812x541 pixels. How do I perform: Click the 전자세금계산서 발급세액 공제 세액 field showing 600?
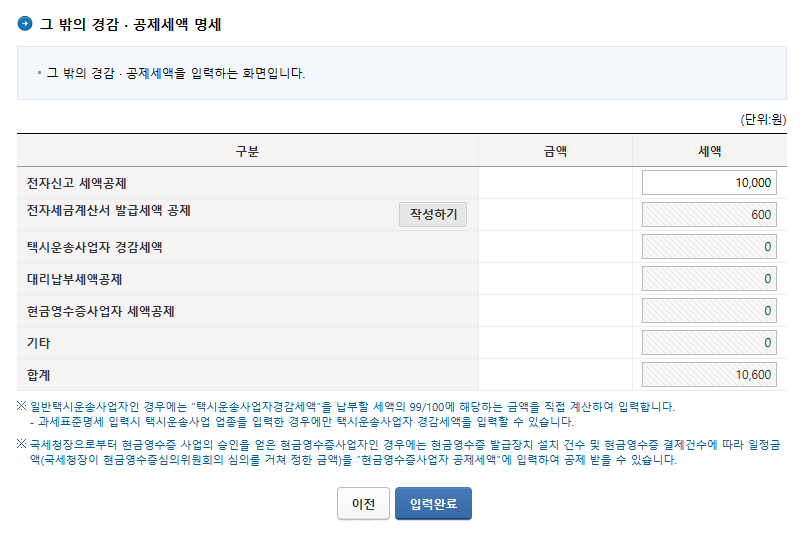[709, 215]
